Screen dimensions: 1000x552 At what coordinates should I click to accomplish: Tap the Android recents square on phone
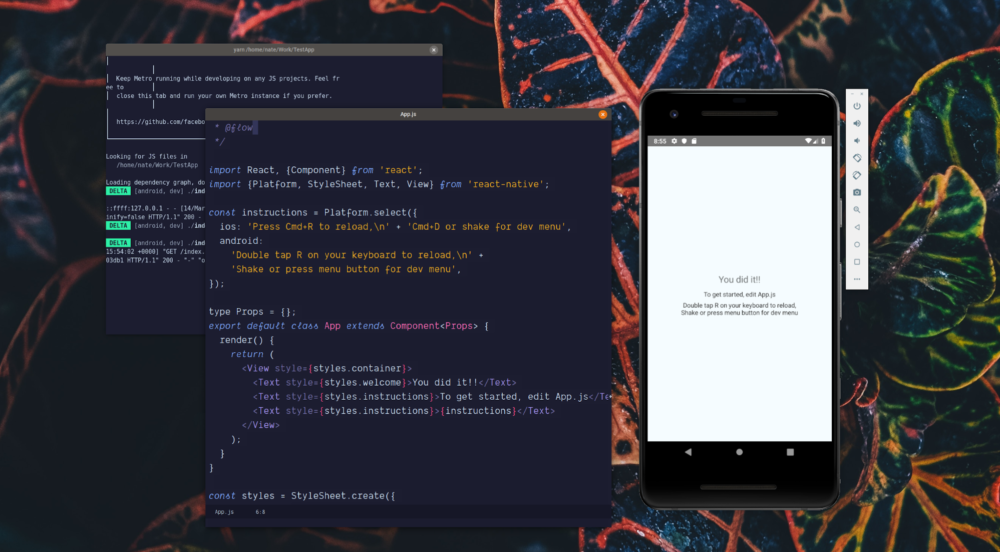tap(790, 452)
